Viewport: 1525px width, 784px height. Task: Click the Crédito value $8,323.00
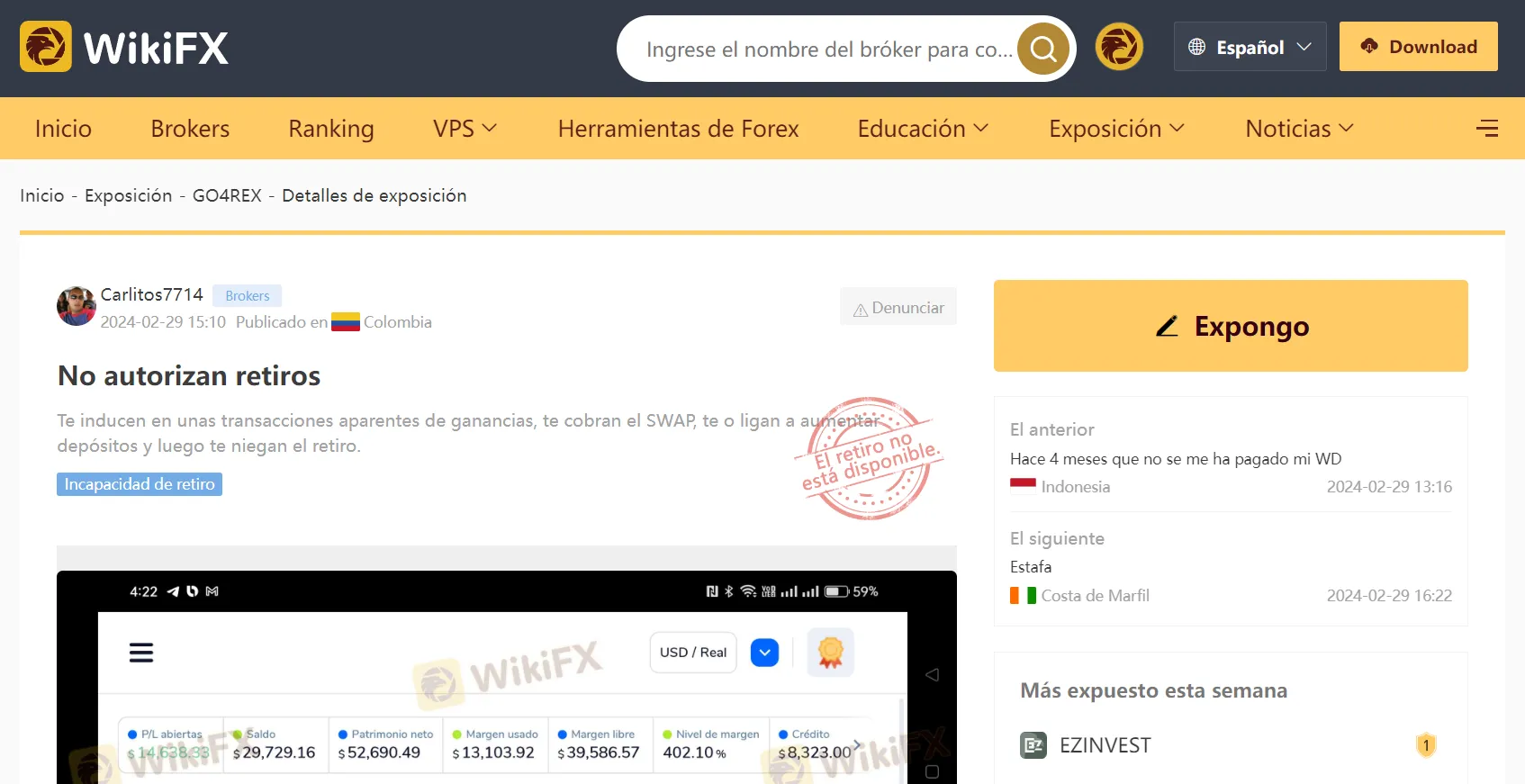pos(815,752)
